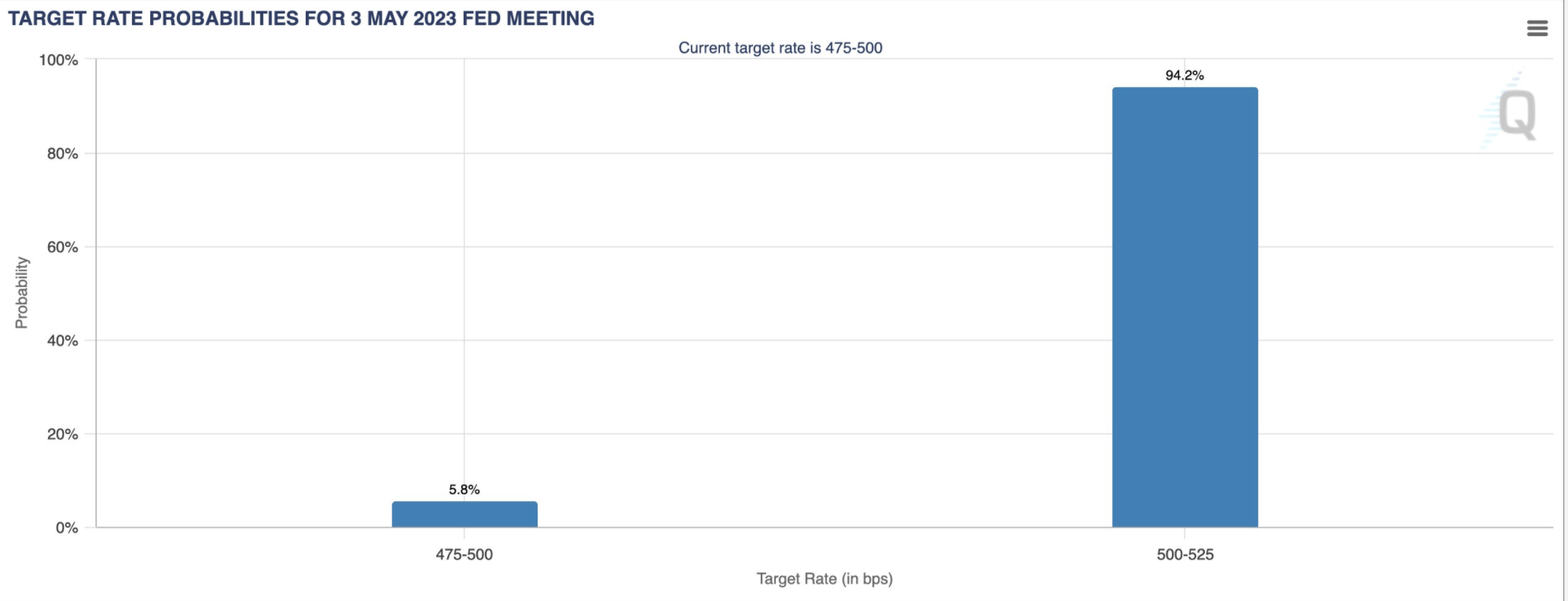Click the 40% y-axis tick label
1568x601 pixels.
[63, 341]
